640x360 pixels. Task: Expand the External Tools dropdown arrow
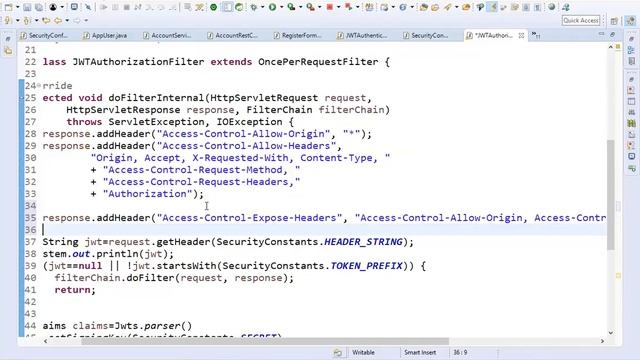point(320,7)
